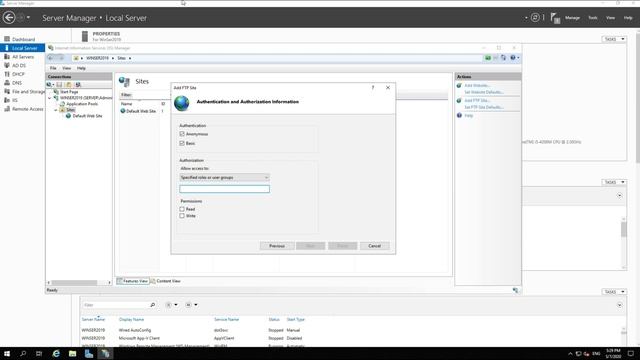Click roles or user groups text field
This screenshot has width=640, height=360.
[x=224, y=189]
